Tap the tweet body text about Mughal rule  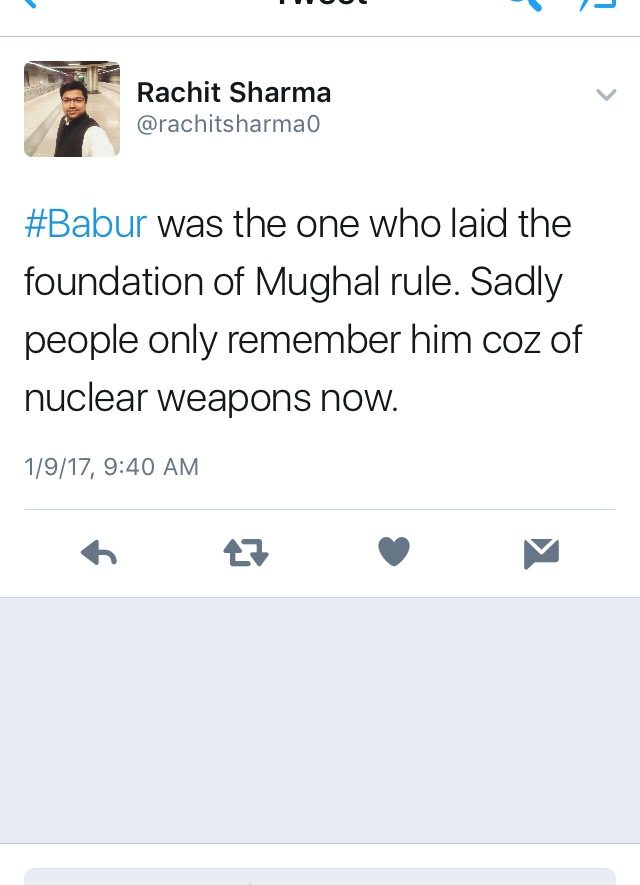pos(304,310)
